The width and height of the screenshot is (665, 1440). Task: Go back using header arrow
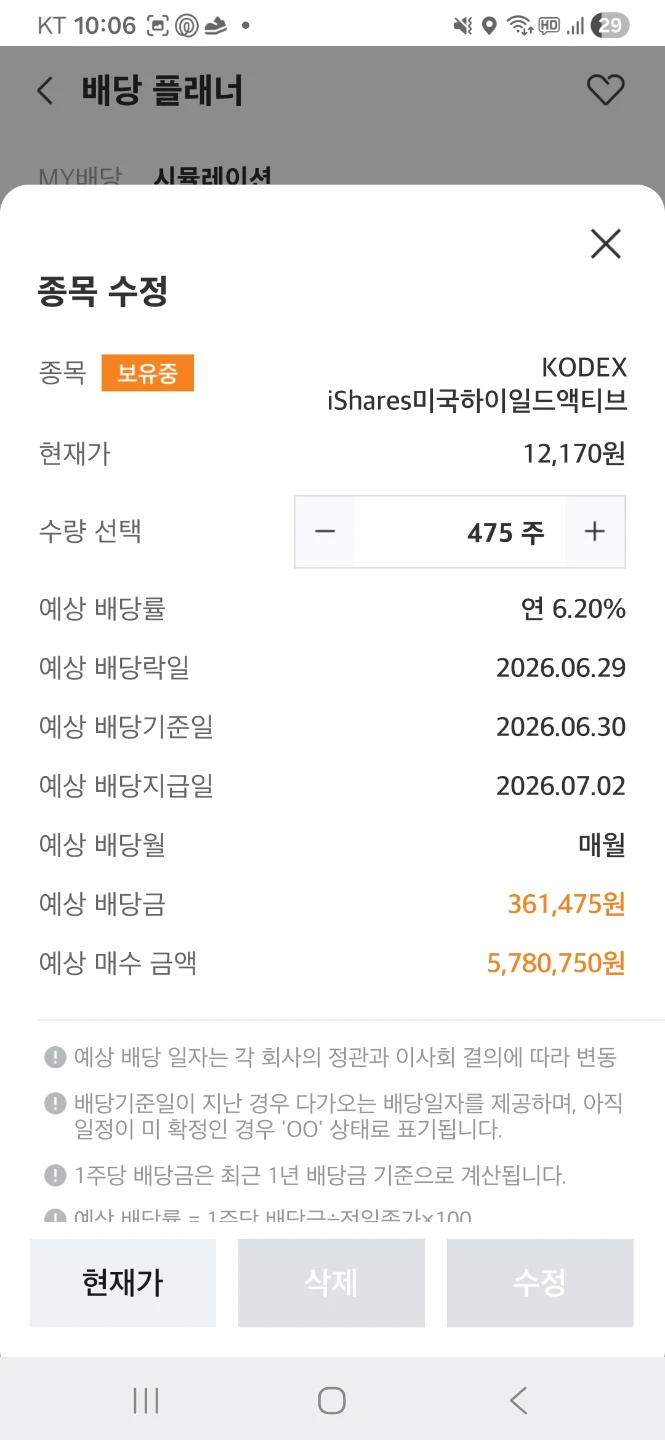[45, 91]
